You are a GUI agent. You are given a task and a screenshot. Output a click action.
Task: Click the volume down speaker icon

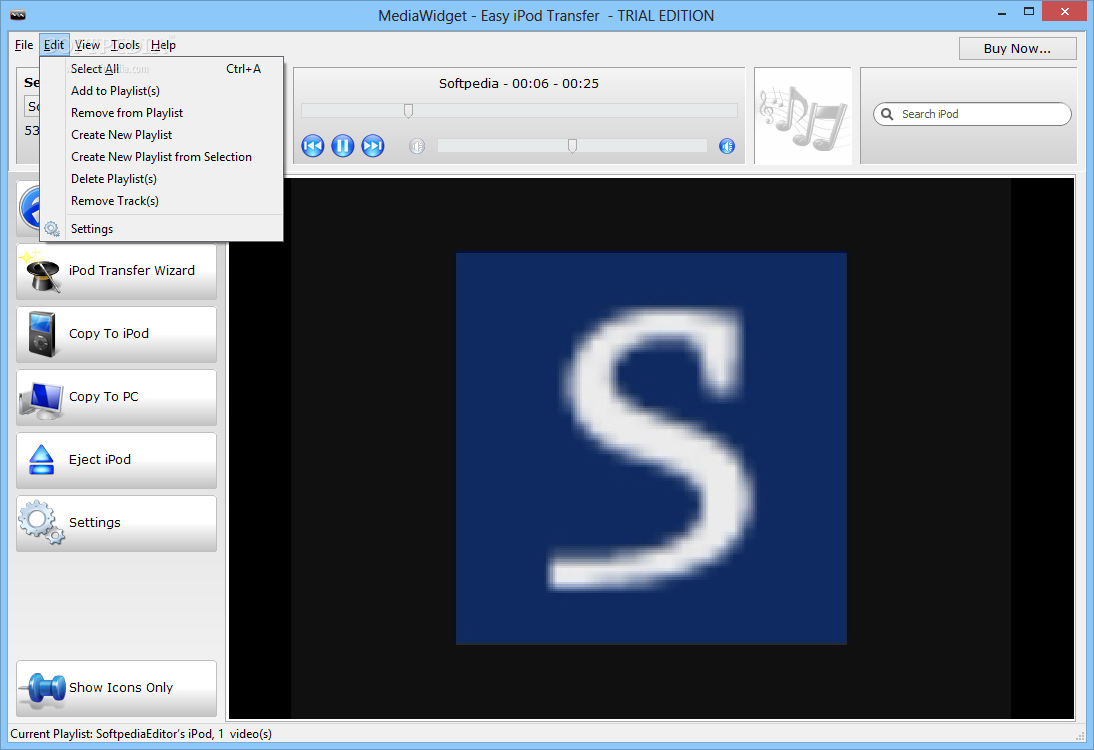[417, 146]
